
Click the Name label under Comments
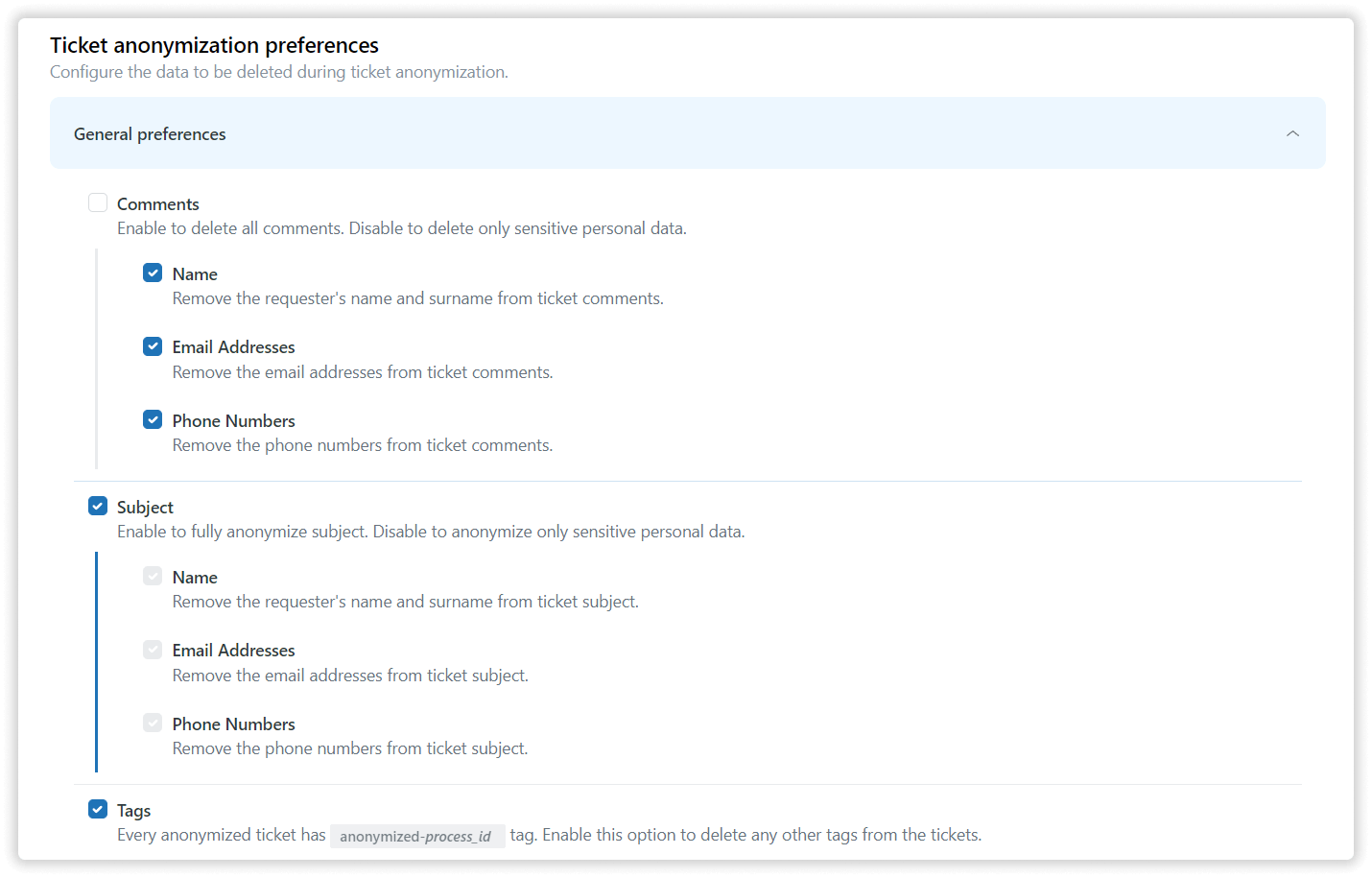pos(195,274)
